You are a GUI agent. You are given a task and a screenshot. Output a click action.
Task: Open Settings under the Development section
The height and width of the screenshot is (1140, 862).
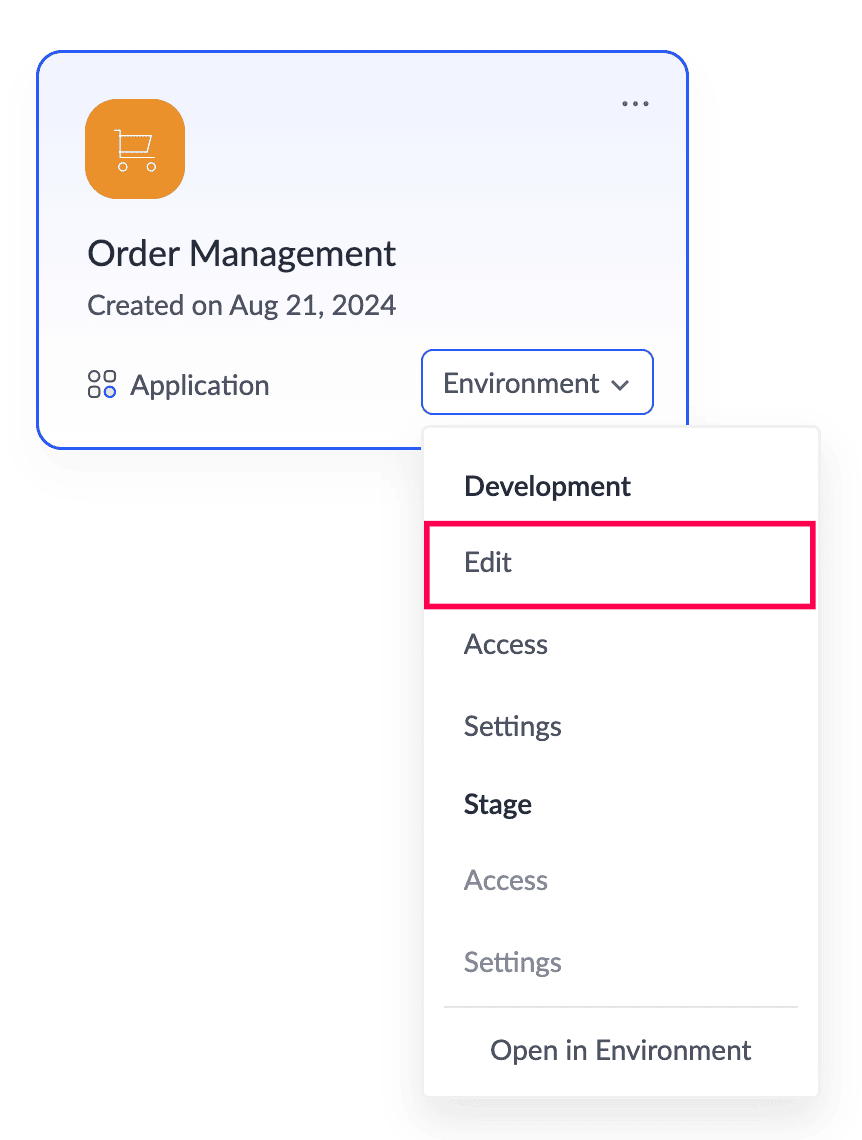[x=512, y=726]
